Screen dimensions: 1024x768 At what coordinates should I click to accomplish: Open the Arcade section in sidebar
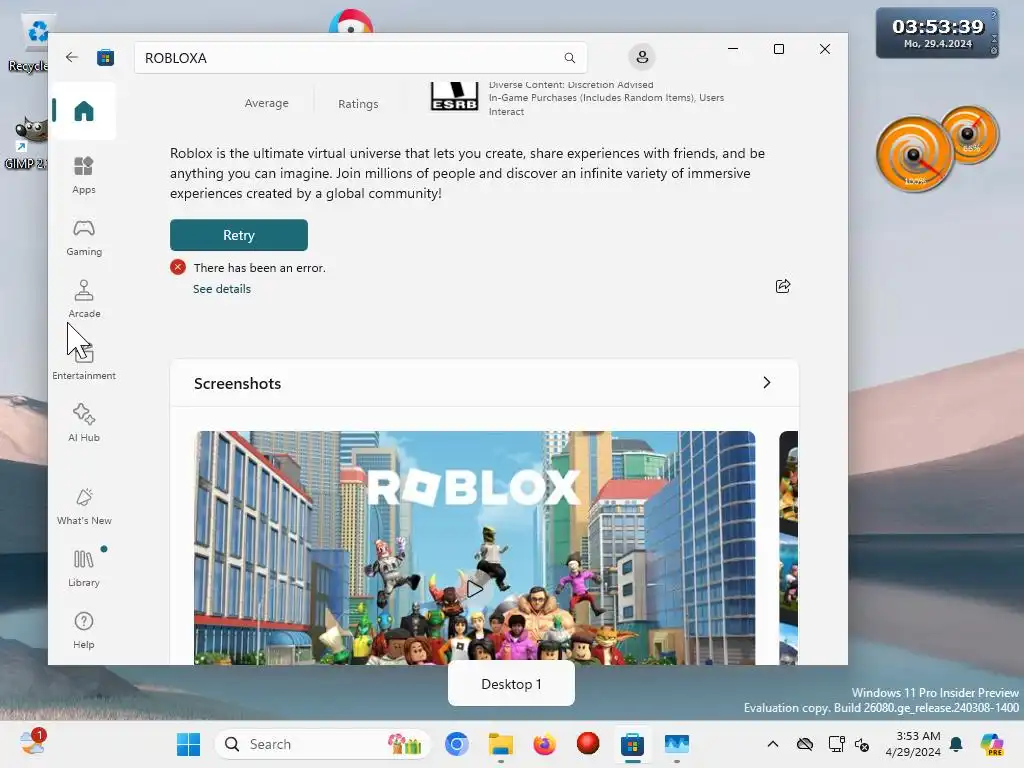coord(84,299)
